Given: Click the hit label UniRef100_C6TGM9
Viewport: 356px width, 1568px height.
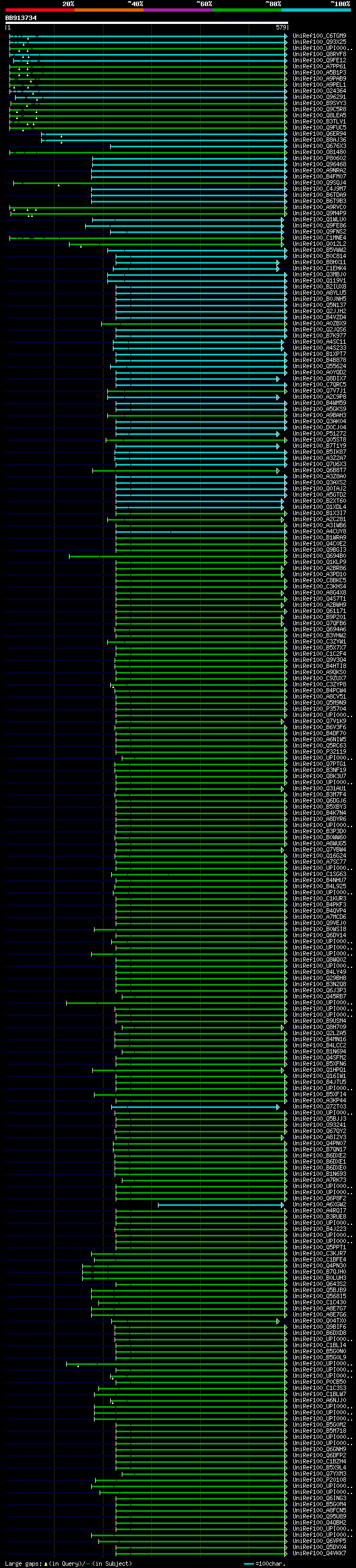Looking at the screenshot, I should coord(319,36).
